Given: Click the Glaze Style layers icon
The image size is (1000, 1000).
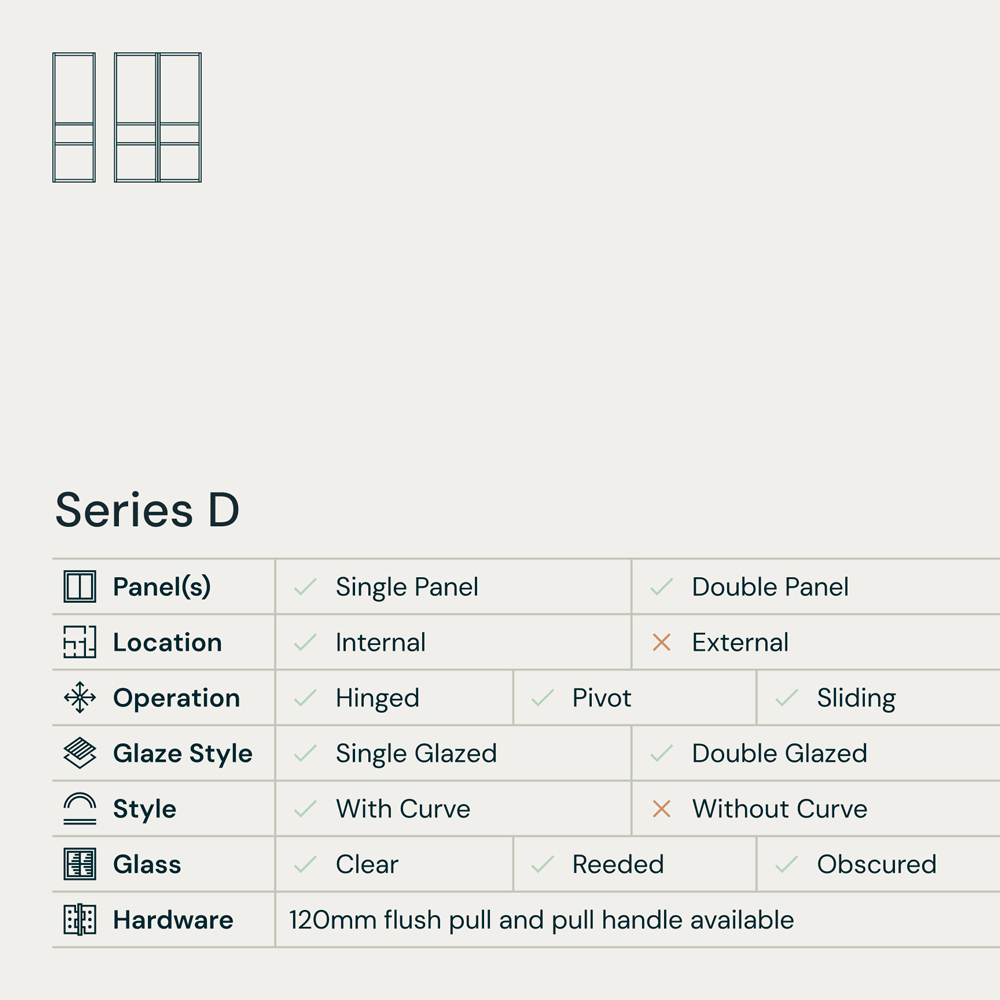Looking at the screenshot, I should click(x=80, y=753).
